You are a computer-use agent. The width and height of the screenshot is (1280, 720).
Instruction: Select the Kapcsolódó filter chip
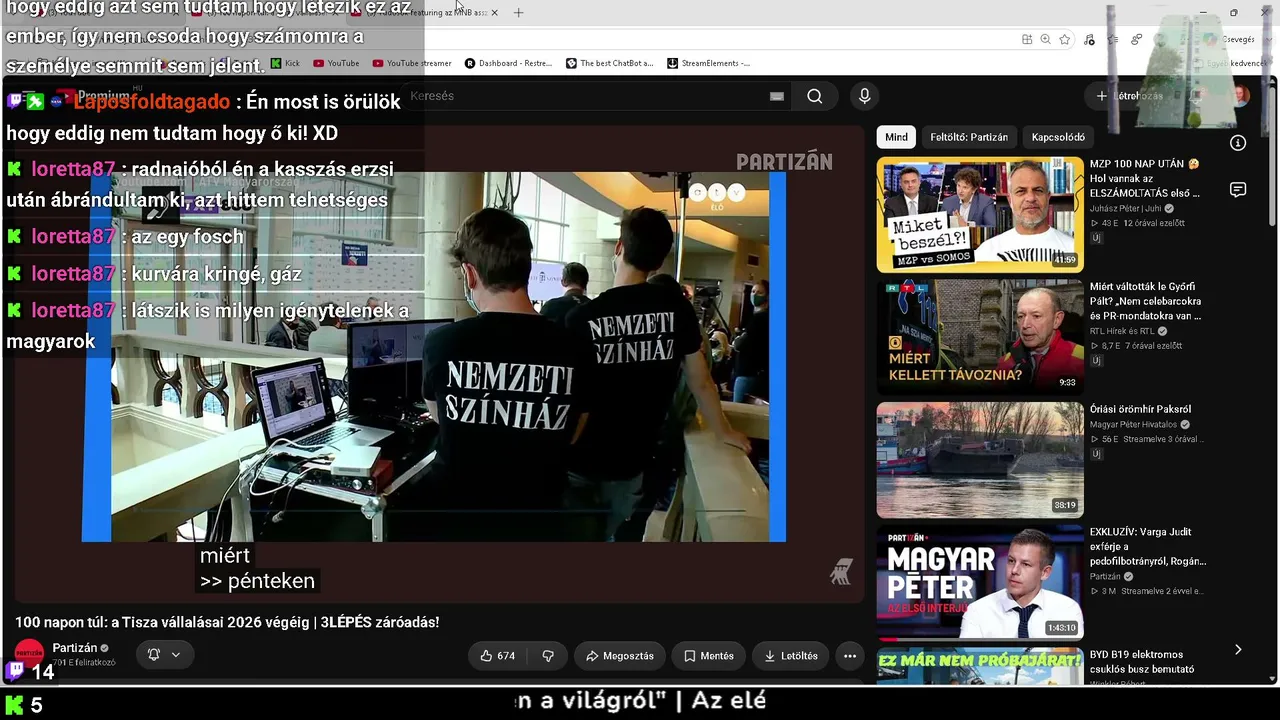coord(1058,137)
